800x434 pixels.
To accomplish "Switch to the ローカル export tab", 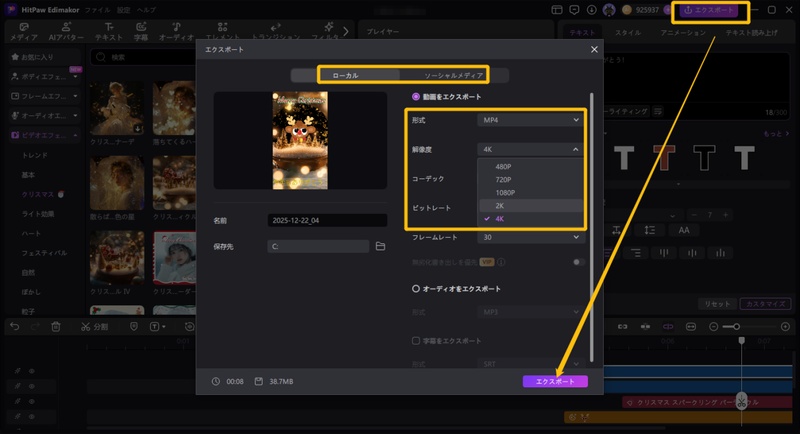I will coord(345,75).
